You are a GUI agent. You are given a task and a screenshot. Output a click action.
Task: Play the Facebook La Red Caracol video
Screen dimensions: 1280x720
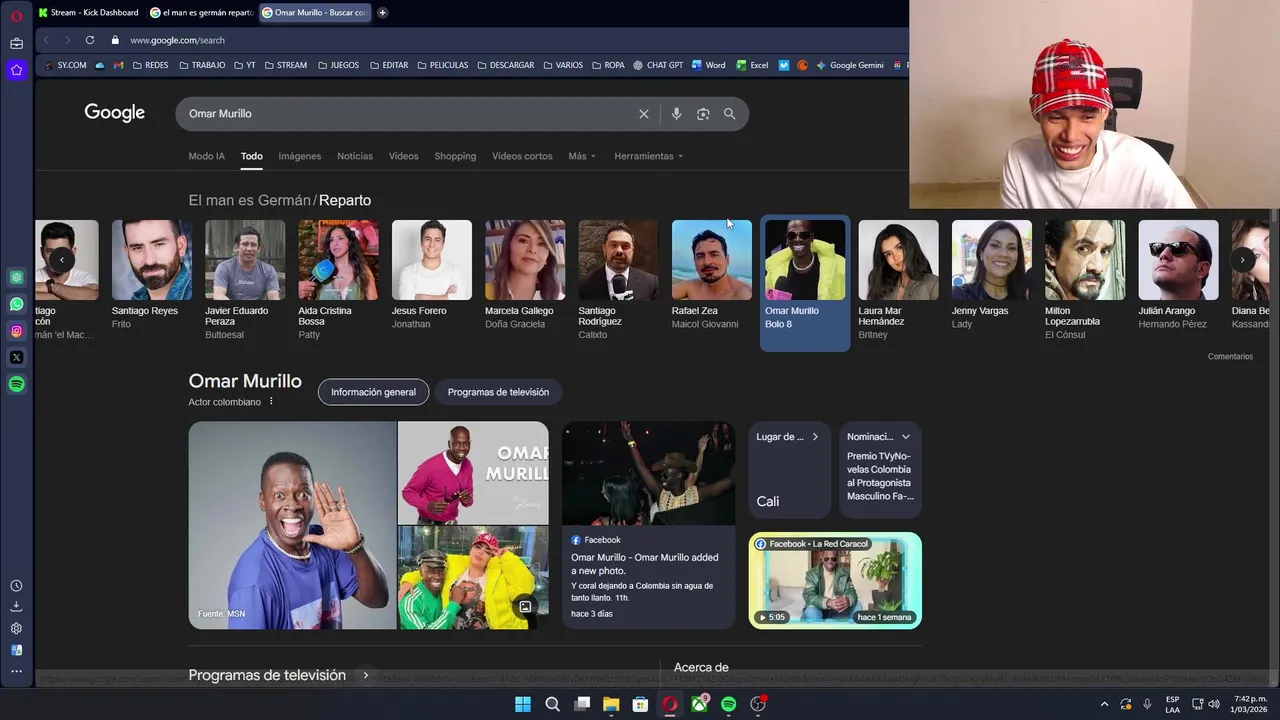(x=835, y=580)
